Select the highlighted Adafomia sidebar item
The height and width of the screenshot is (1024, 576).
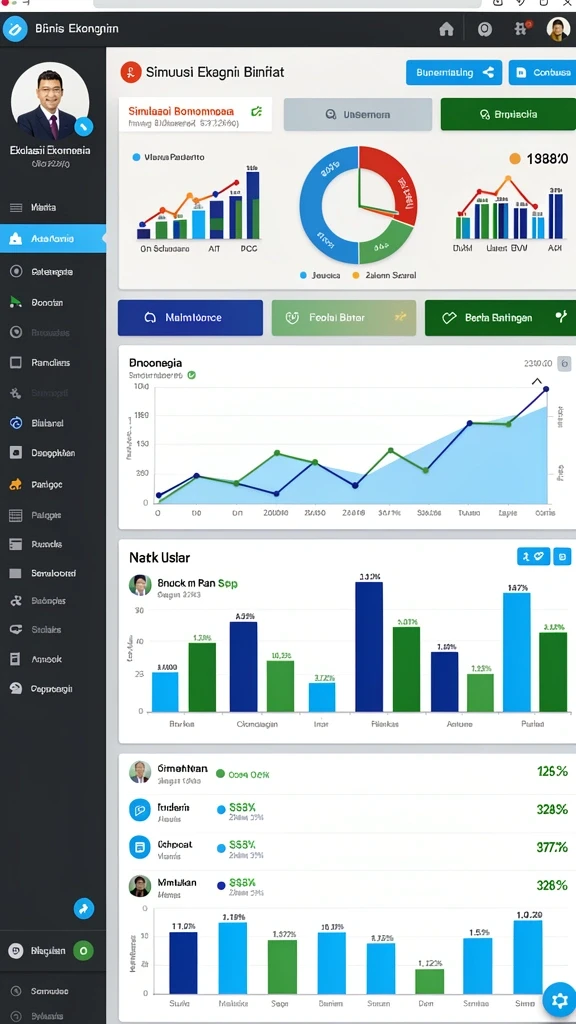pos(53,239)
